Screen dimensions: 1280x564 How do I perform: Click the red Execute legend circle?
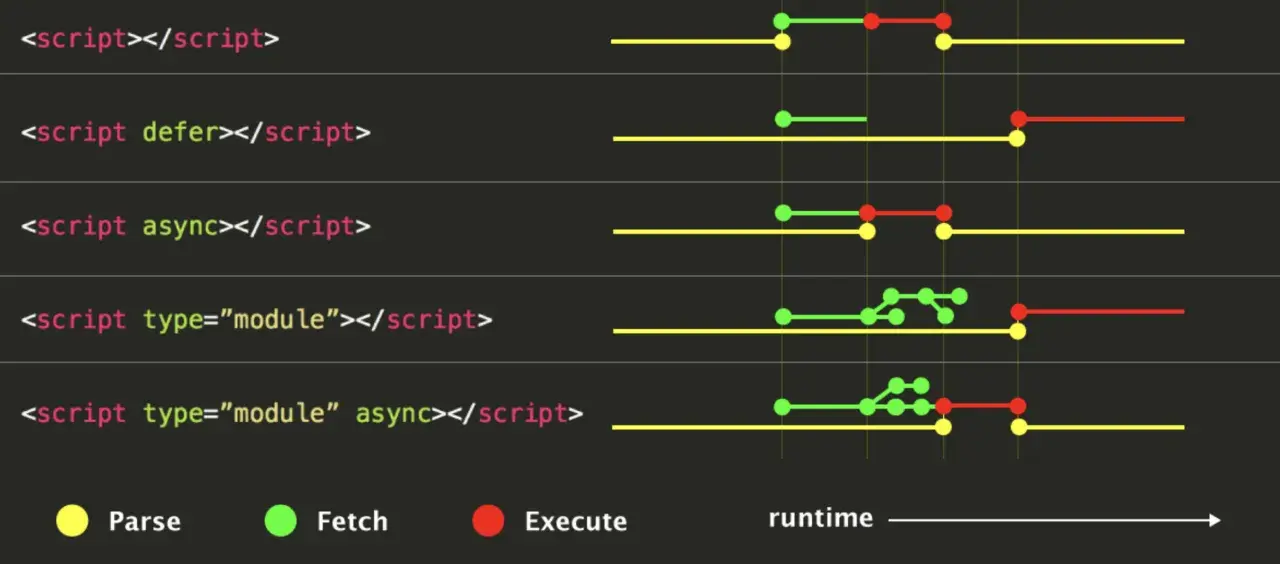click(x=488, y=521)
